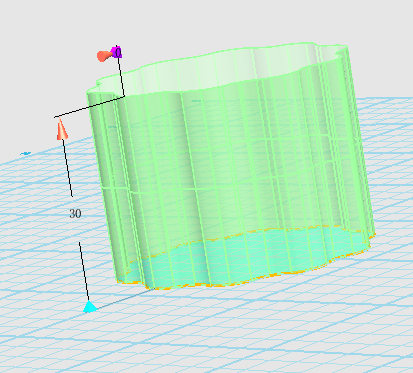
Task: Edit the 30 height dimension value
Action: pyautogui.click(x=75, y=214)
